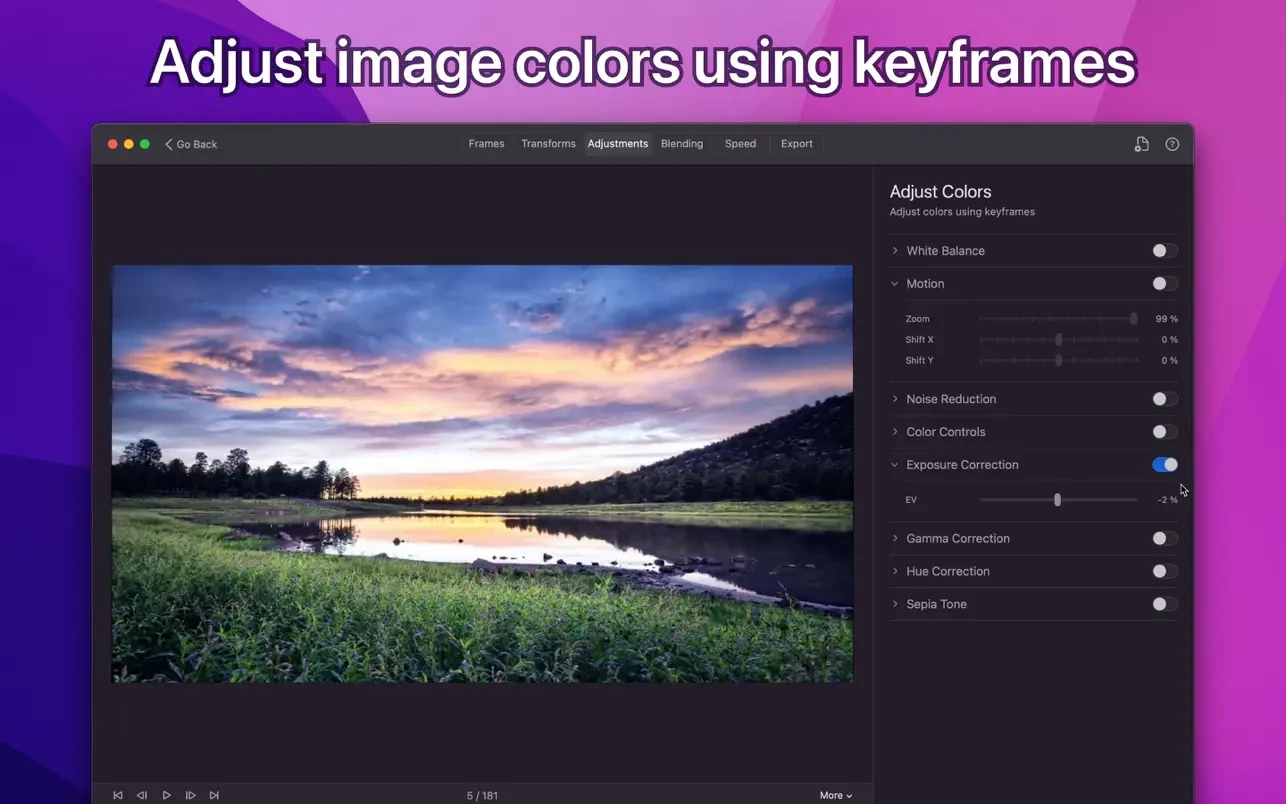Collapse the Motion section
The height and width of the screenshot is (804, 1286).
(x=895, y=284)
